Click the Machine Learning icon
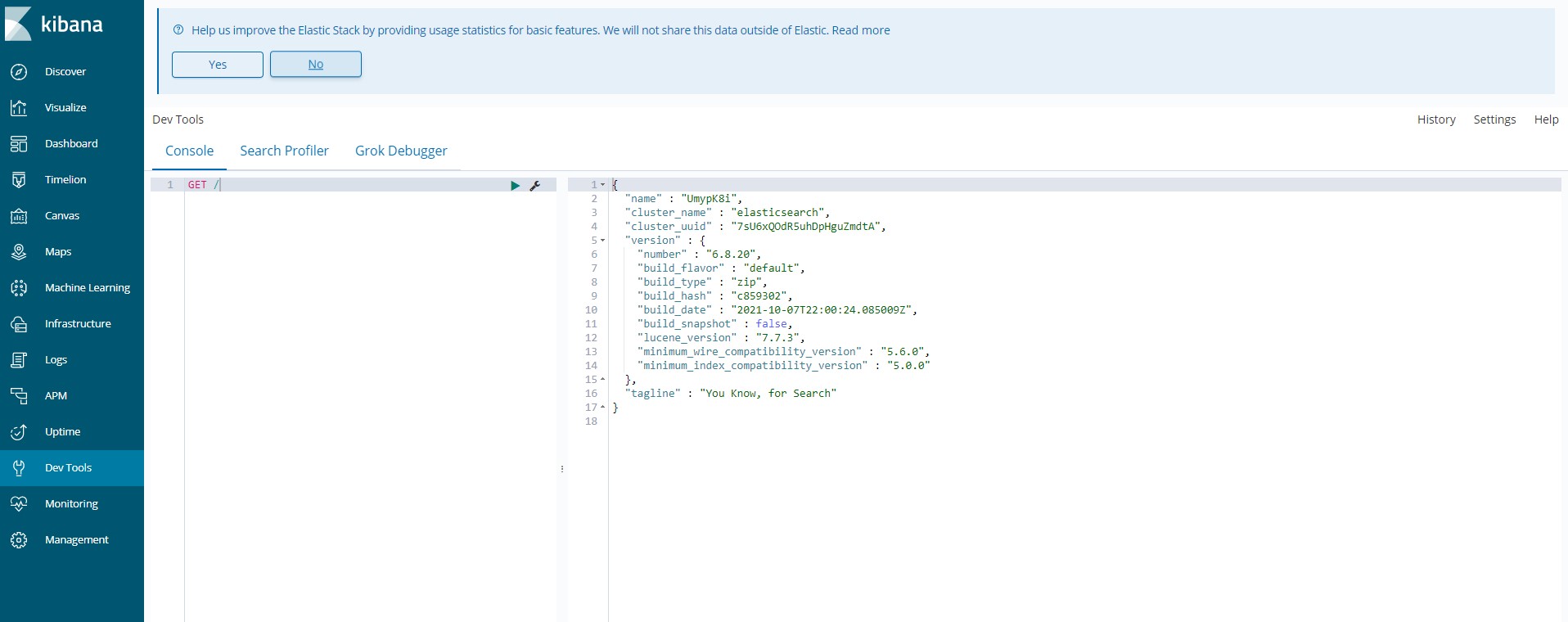The height and width of the screenshot is (622, 1568). point(19,288)
